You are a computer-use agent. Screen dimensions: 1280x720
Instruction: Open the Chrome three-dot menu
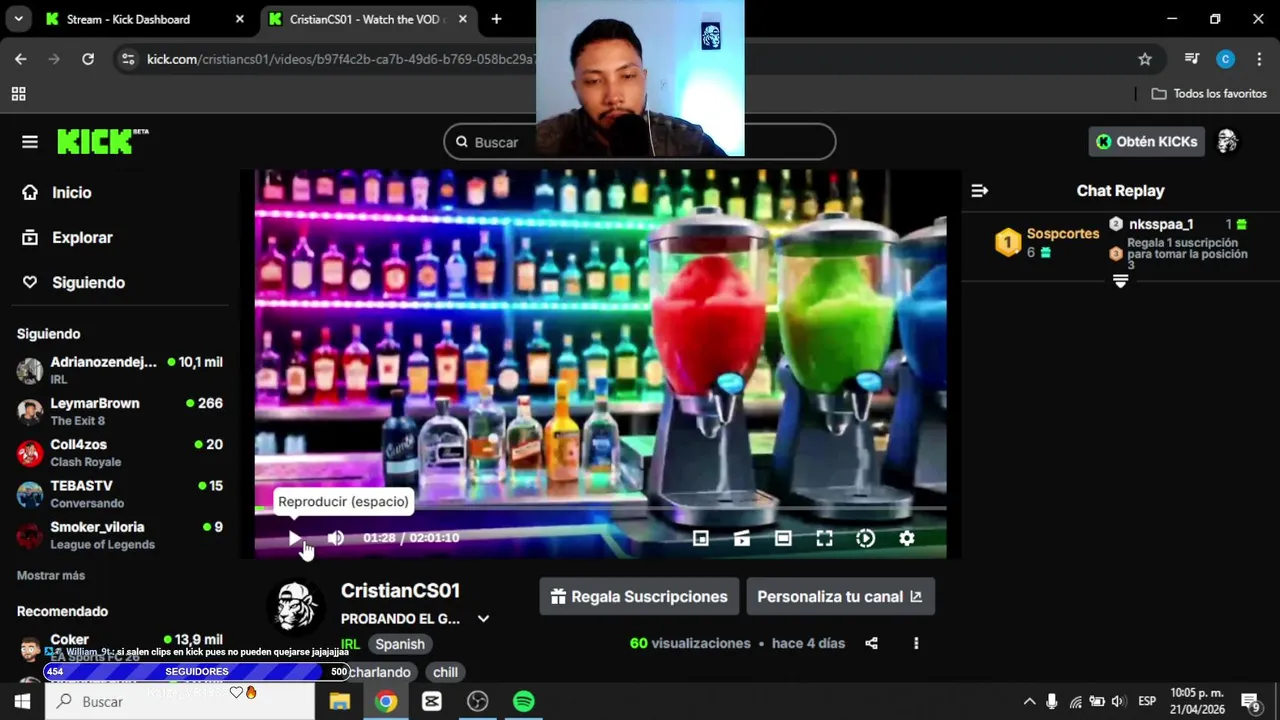click(x=1259, y=59)
